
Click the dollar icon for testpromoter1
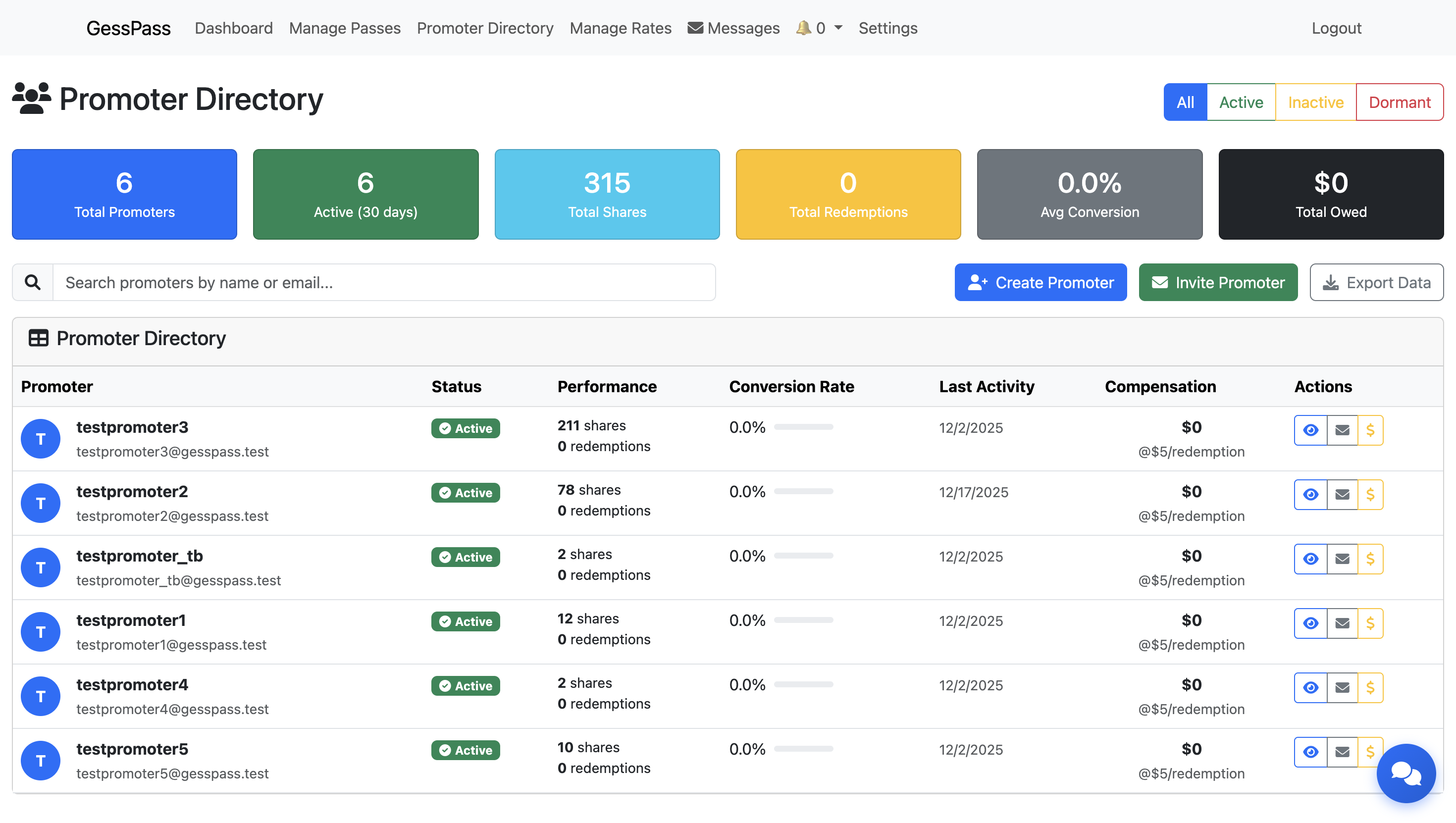(1370, 623)
